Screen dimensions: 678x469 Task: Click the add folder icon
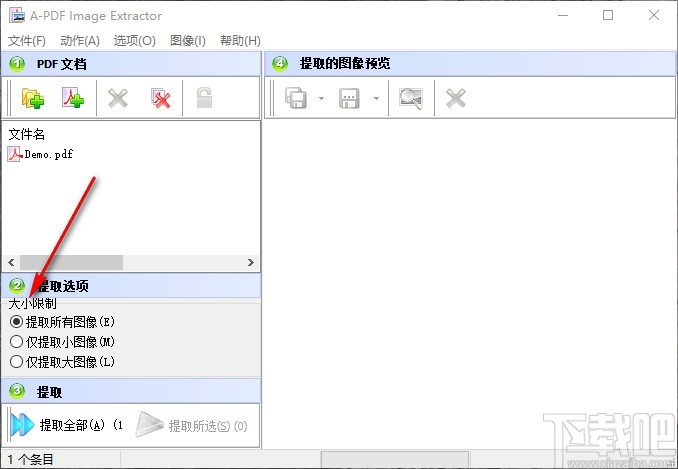[33, 98]
